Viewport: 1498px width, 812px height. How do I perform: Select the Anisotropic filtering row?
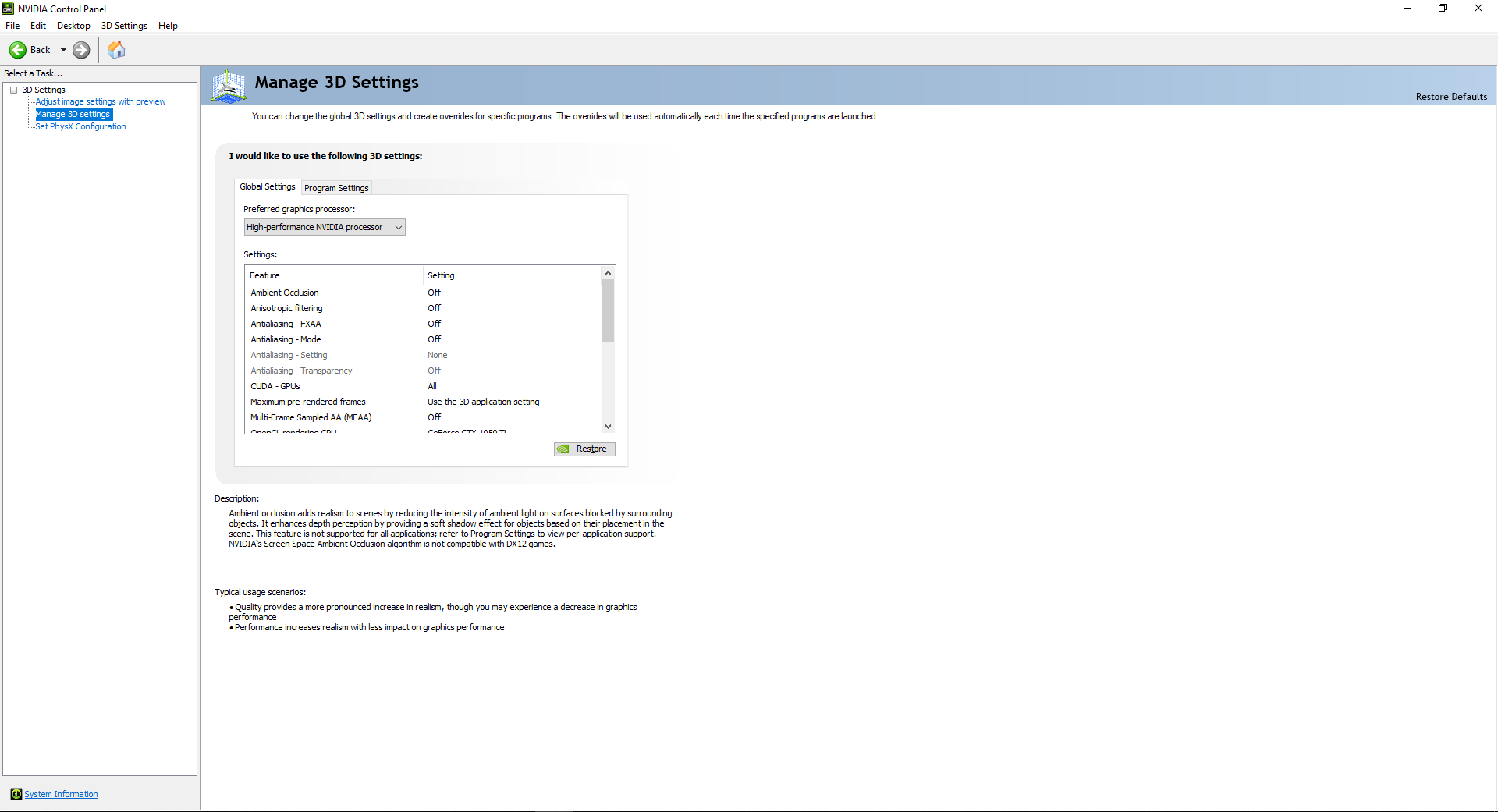tap(424, 308)
